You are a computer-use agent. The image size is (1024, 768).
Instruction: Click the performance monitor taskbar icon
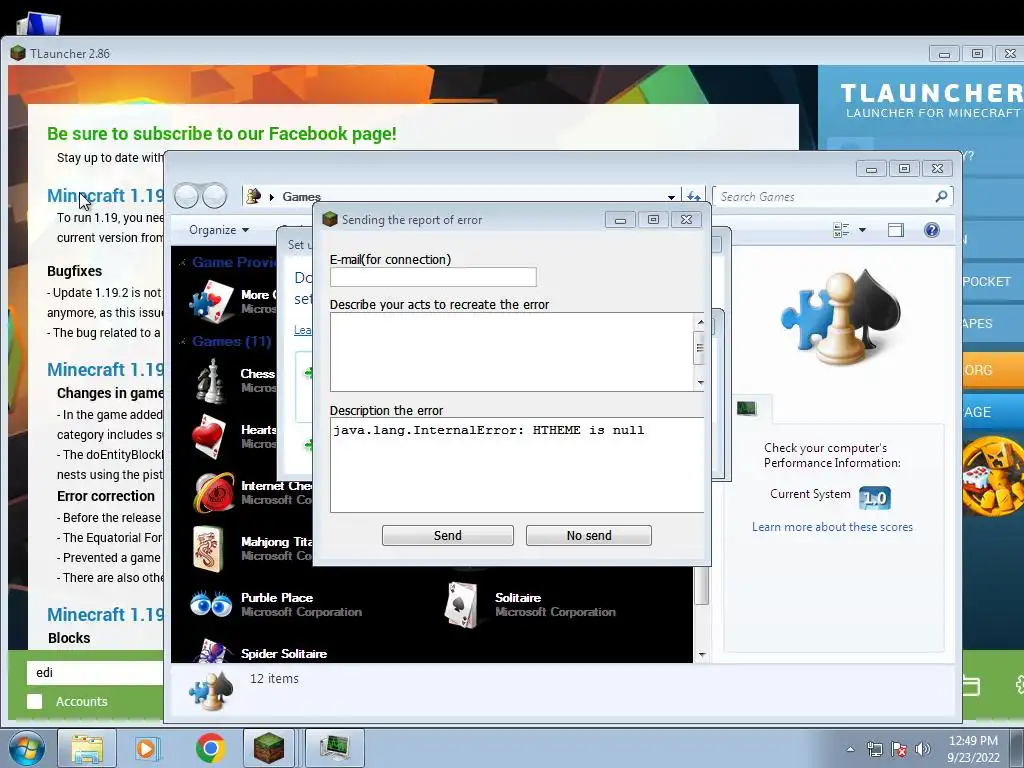[334, 748]
